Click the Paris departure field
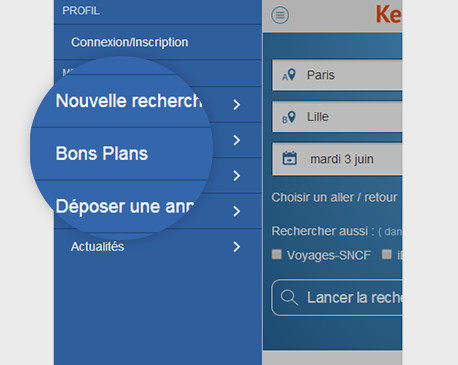 [x=337, y=75]
